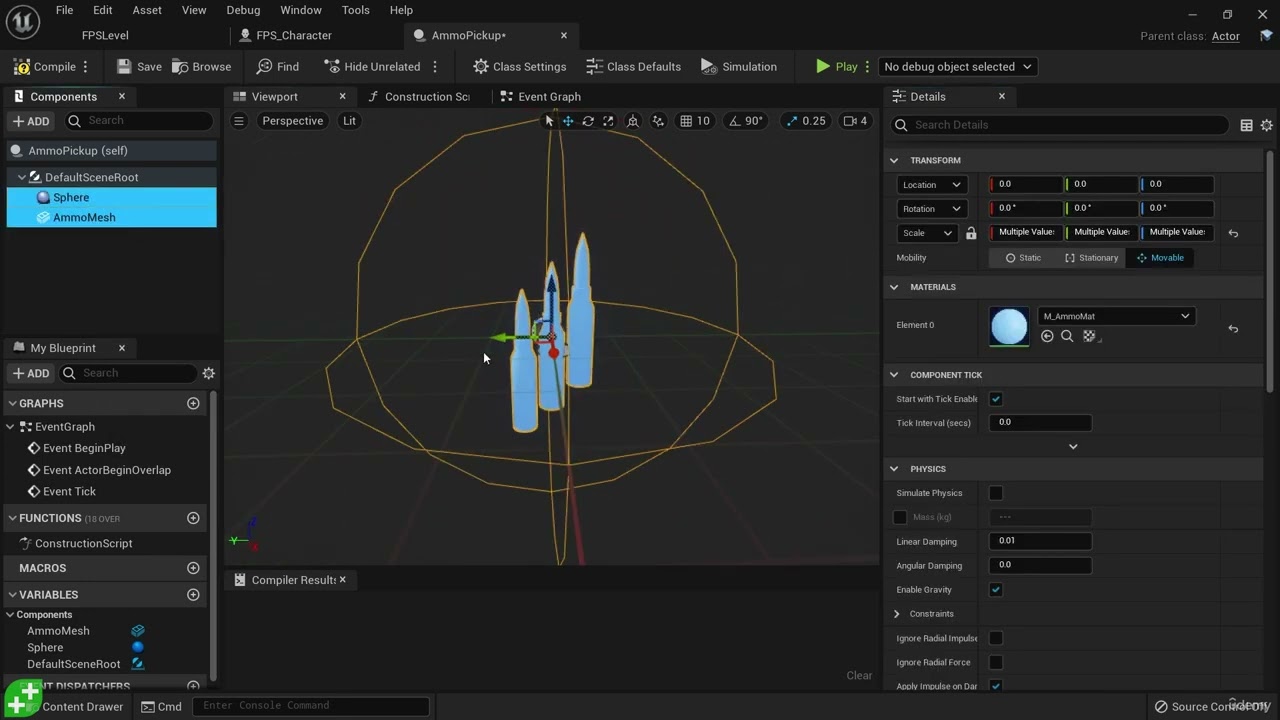The width and height of the screenshot is (1280, 720).
Task: Save the blueprint asset
Action: [139, 67]
